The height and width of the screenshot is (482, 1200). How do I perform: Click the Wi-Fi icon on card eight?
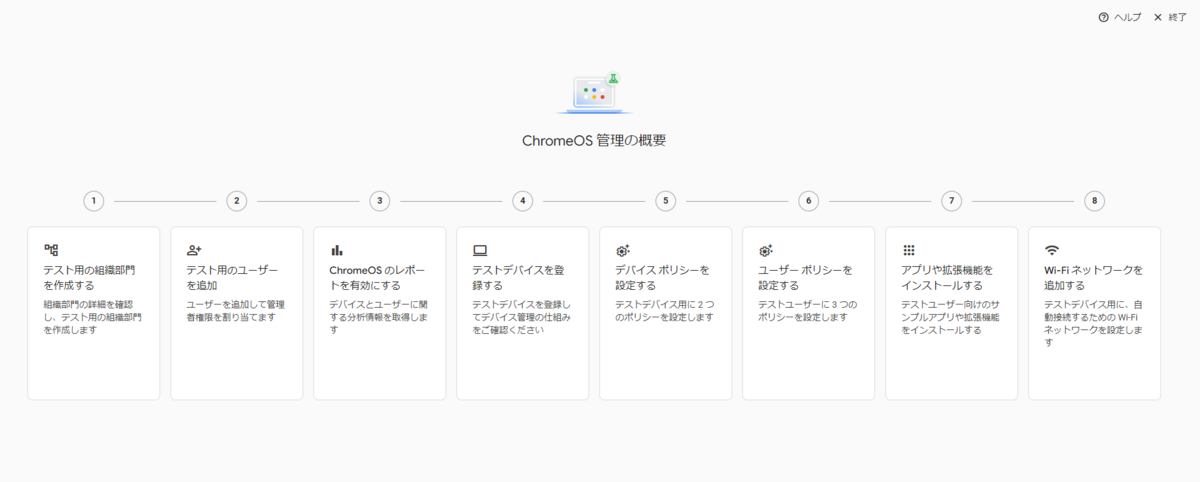coord(1052,250)
